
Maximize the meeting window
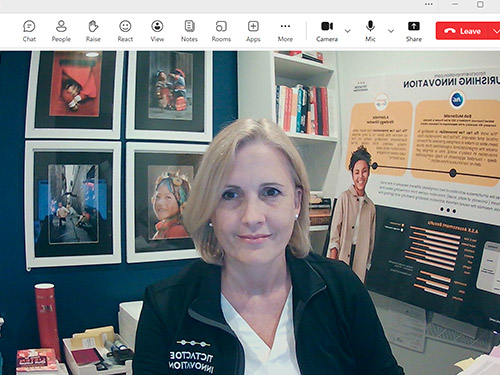(480, 4)
